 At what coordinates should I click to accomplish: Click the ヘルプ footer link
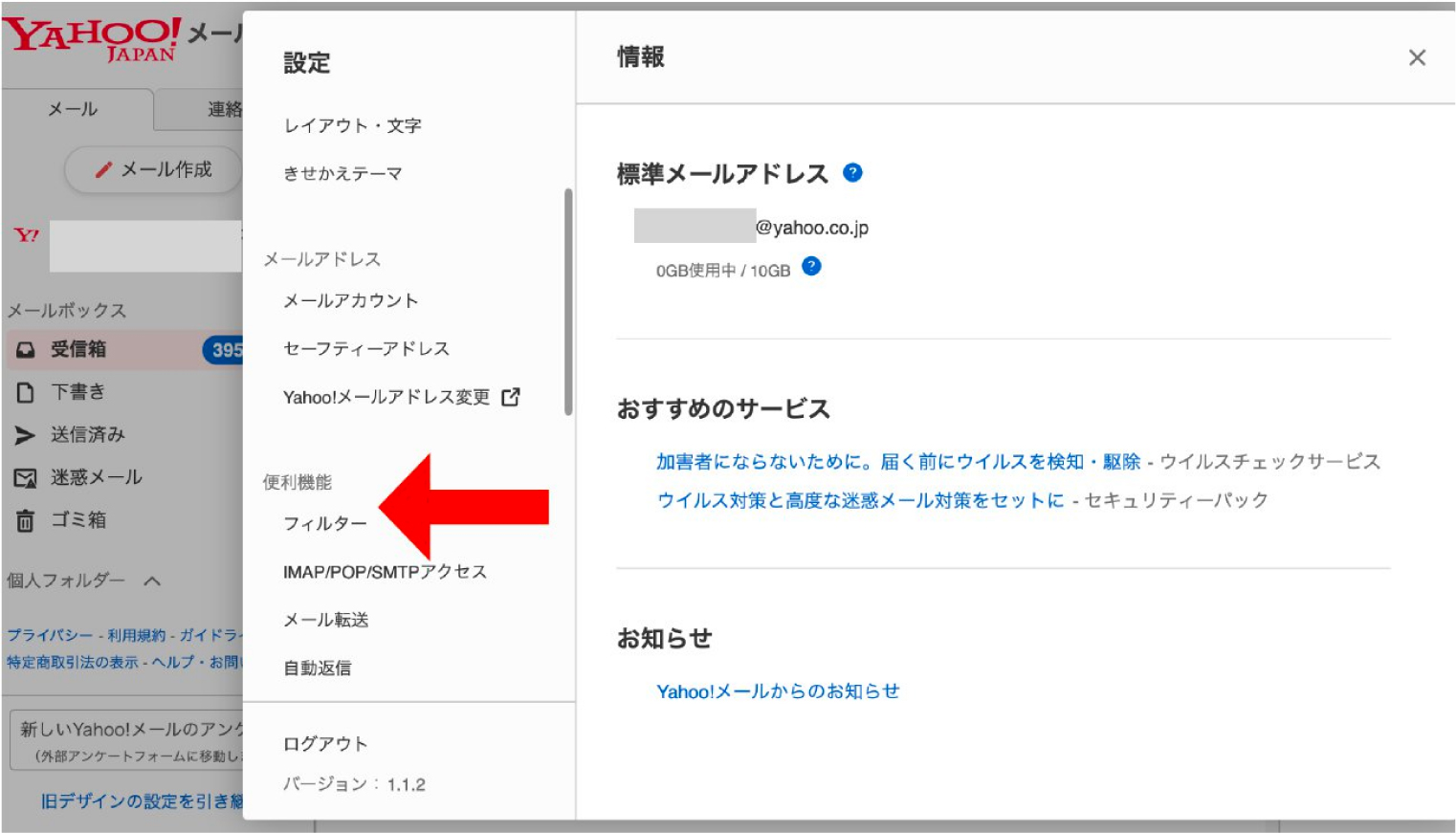click(x=172, y=662)
